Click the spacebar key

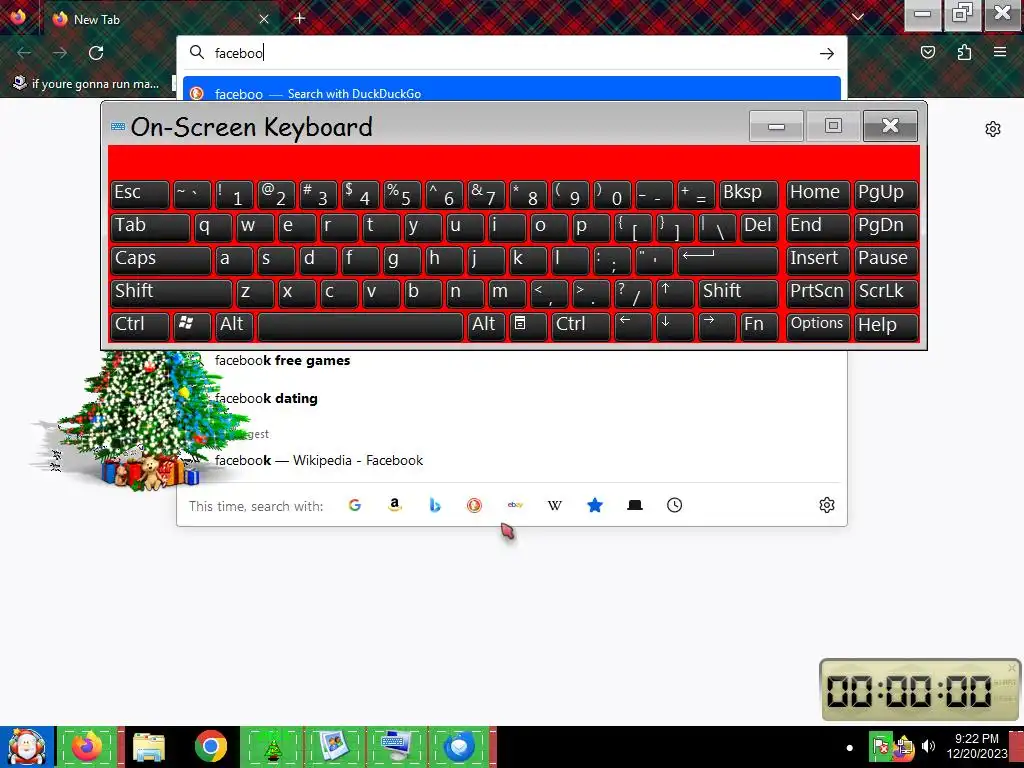pos(360,327)
